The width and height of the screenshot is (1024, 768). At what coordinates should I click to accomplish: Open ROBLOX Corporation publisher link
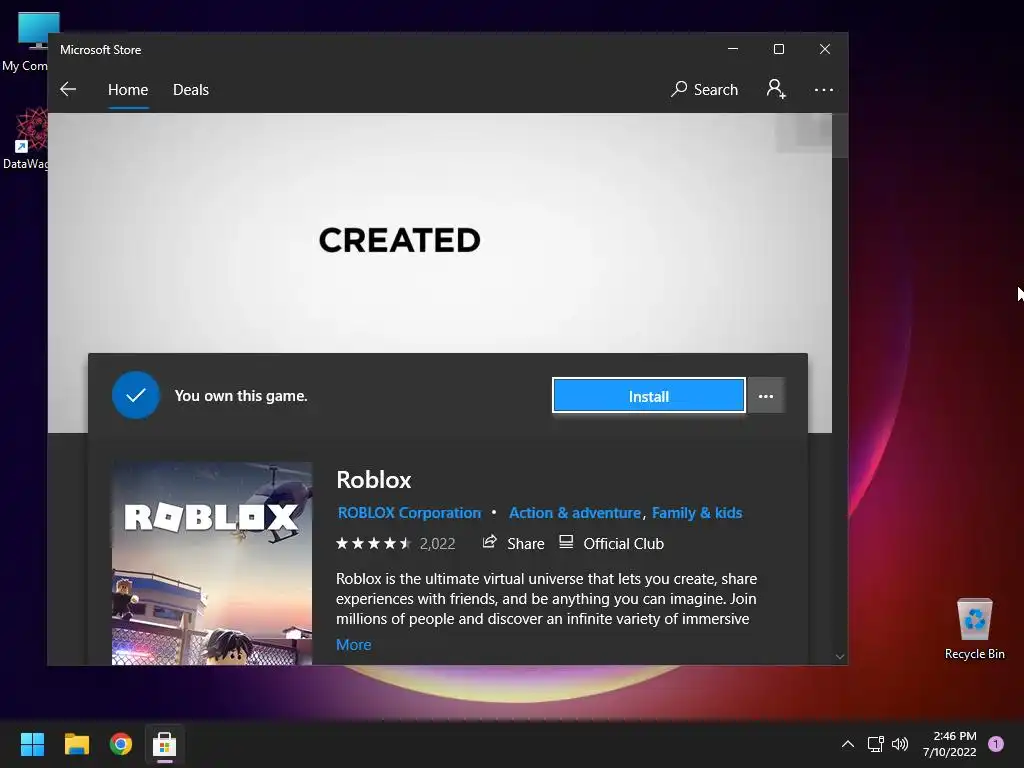[x=409, y=513]
